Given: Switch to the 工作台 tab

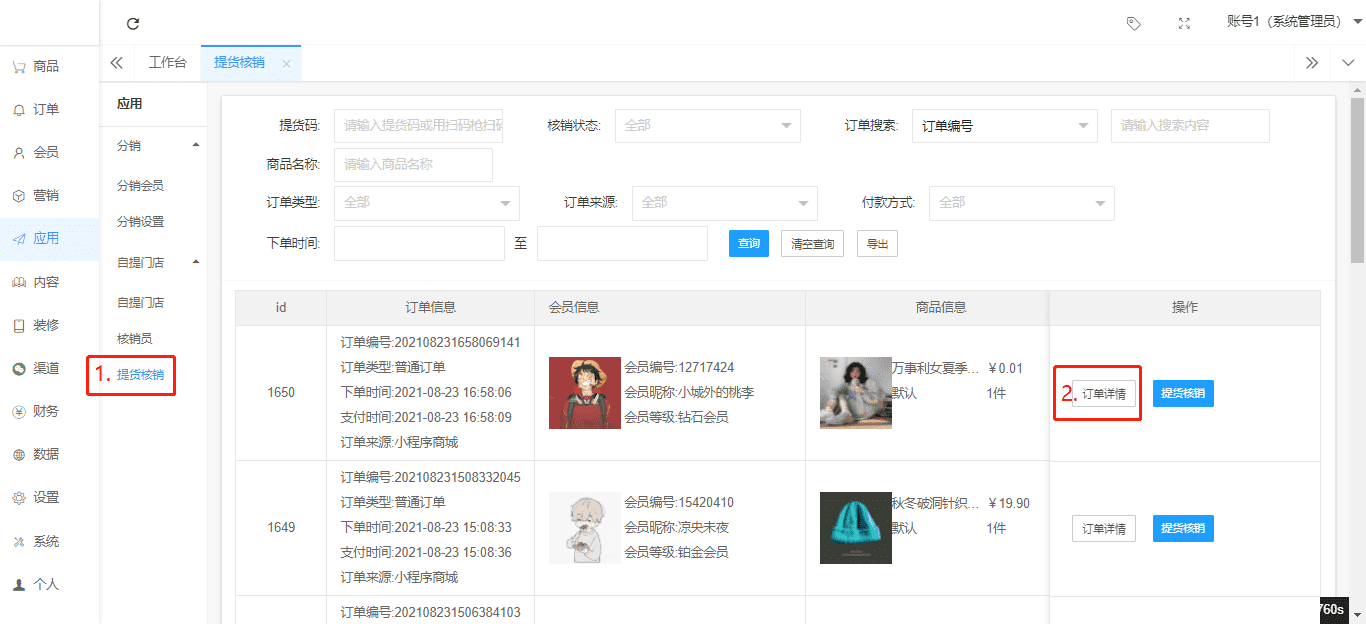Looking at the screenshot, I should [167, 63].
